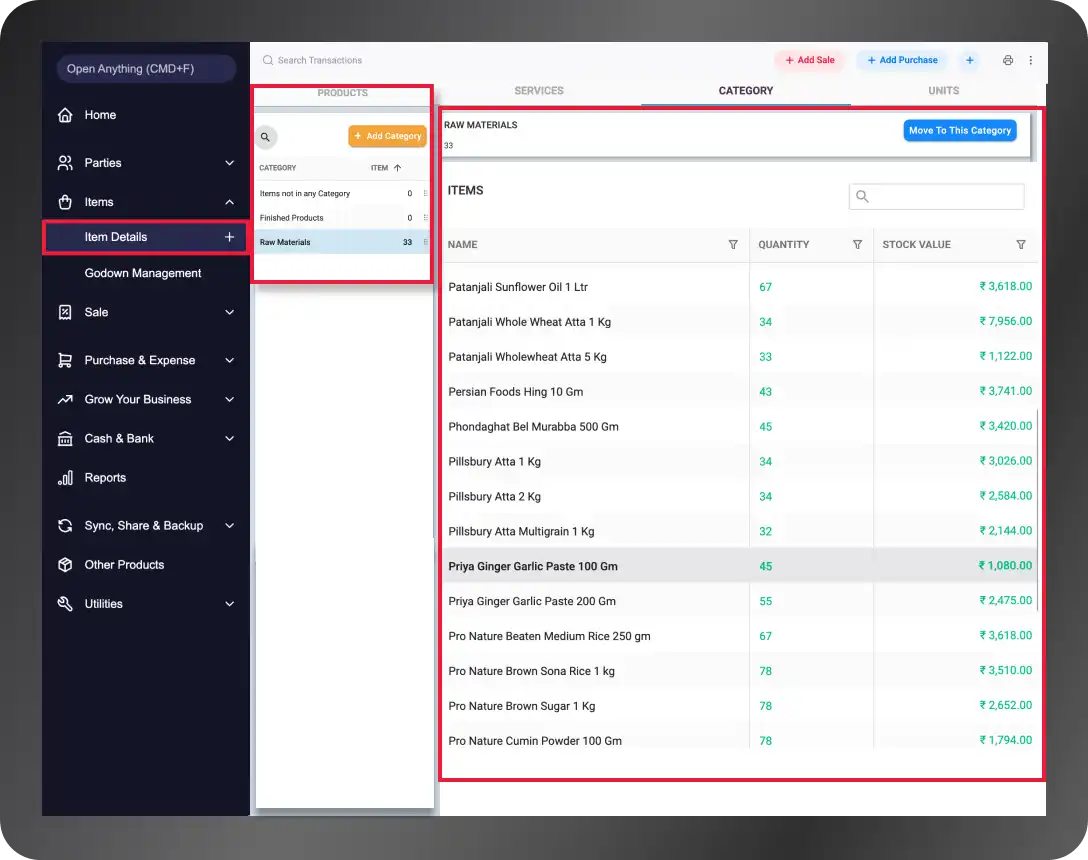Click the Utilities wrench icon
Screen dimensions: 1088x860
[65, 604]
